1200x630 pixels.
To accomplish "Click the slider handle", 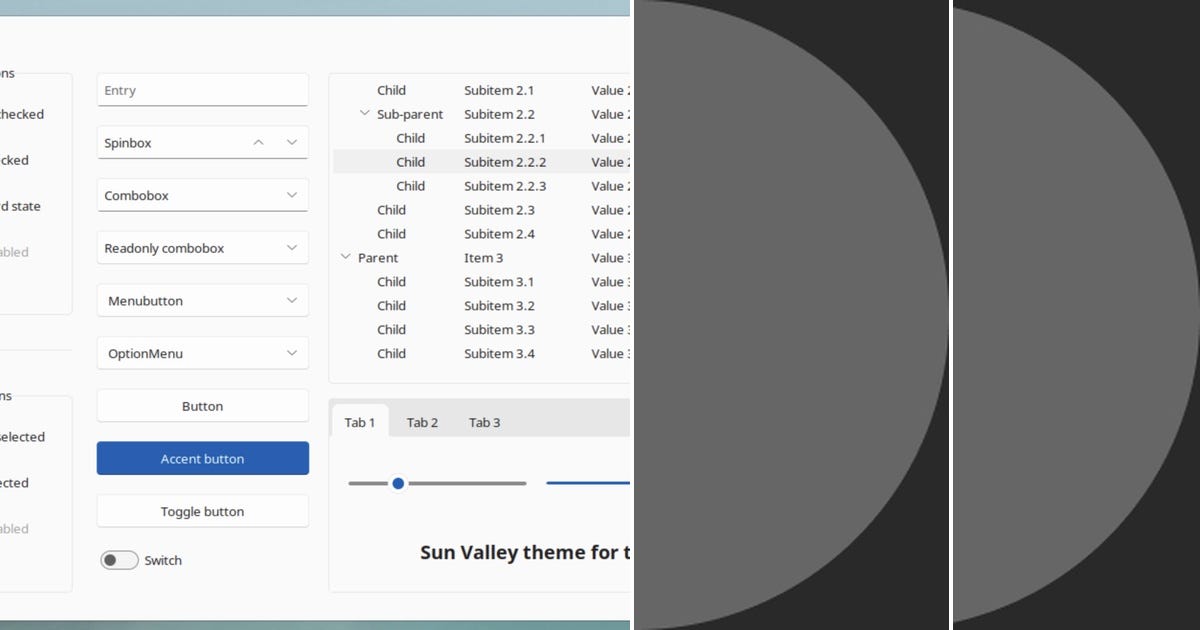I will click(398, 483).
